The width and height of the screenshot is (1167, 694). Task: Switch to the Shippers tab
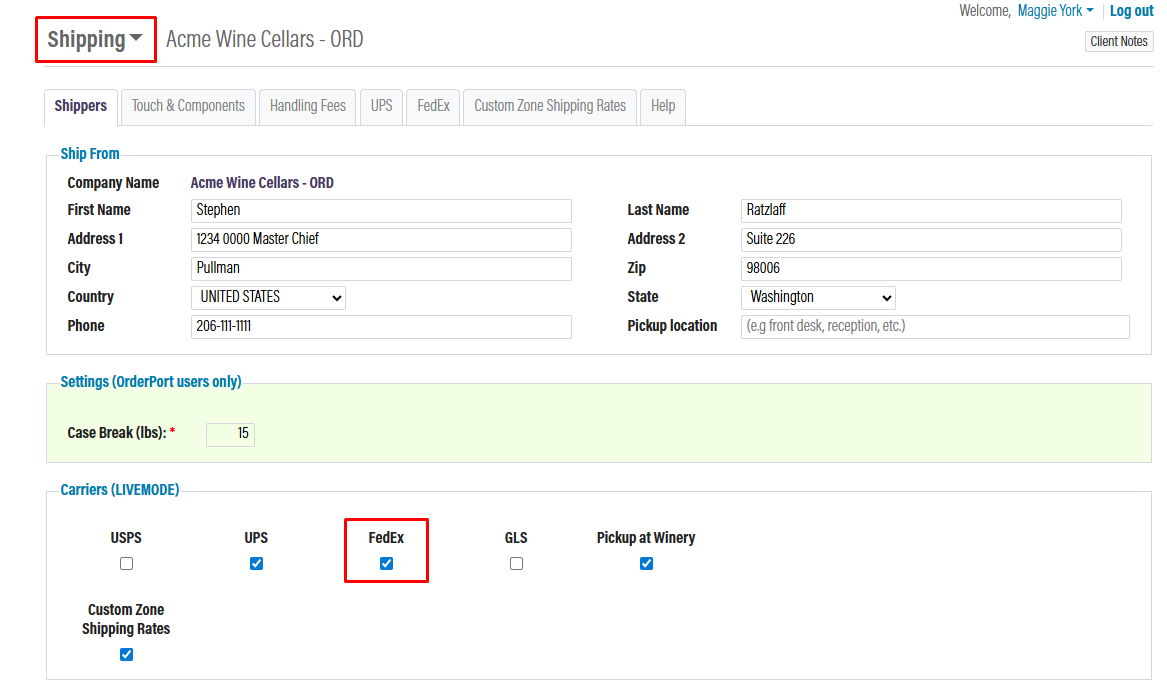click(80, 106)
